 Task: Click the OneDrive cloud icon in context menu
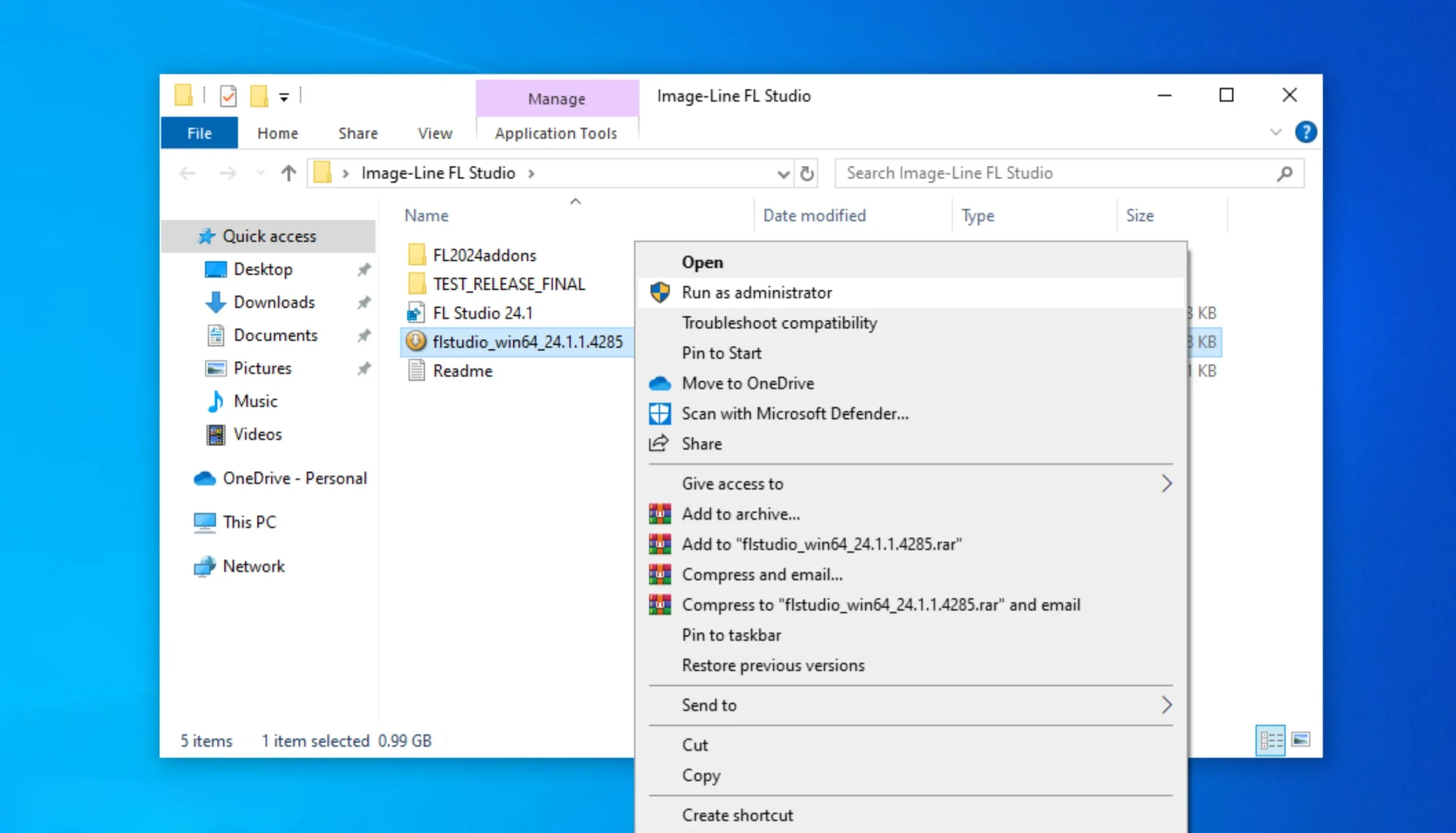[660, 383]
